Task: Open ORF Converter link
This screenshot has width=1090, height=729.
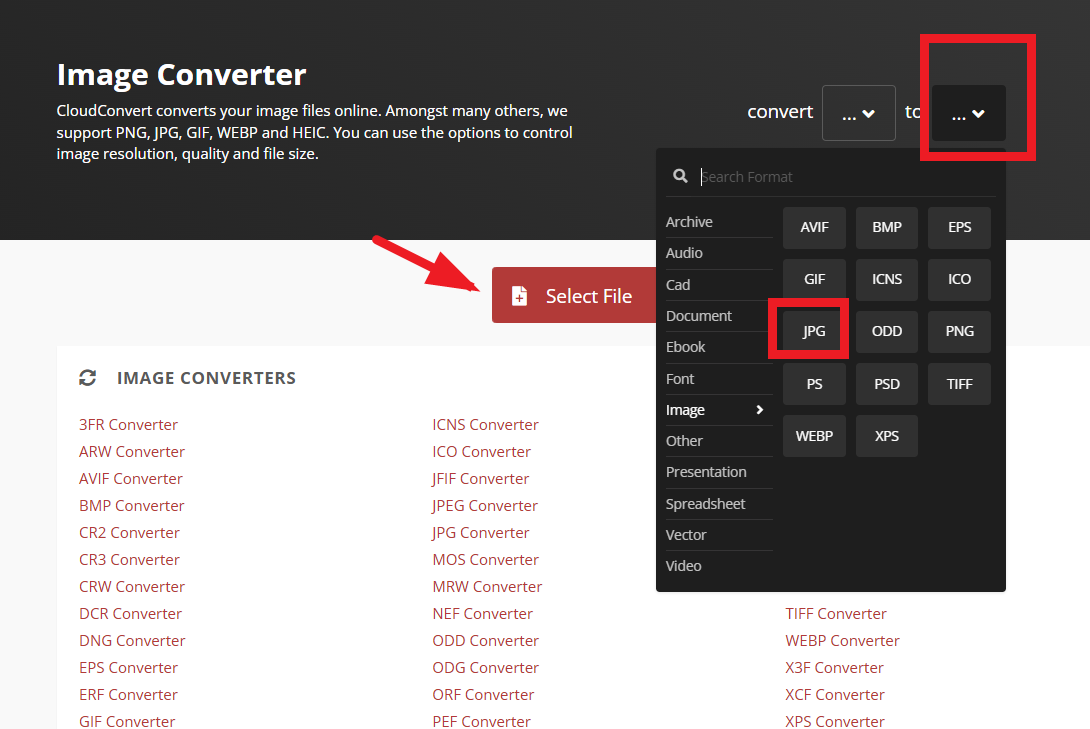Action: pyautogui.click(x=483, y=696)
